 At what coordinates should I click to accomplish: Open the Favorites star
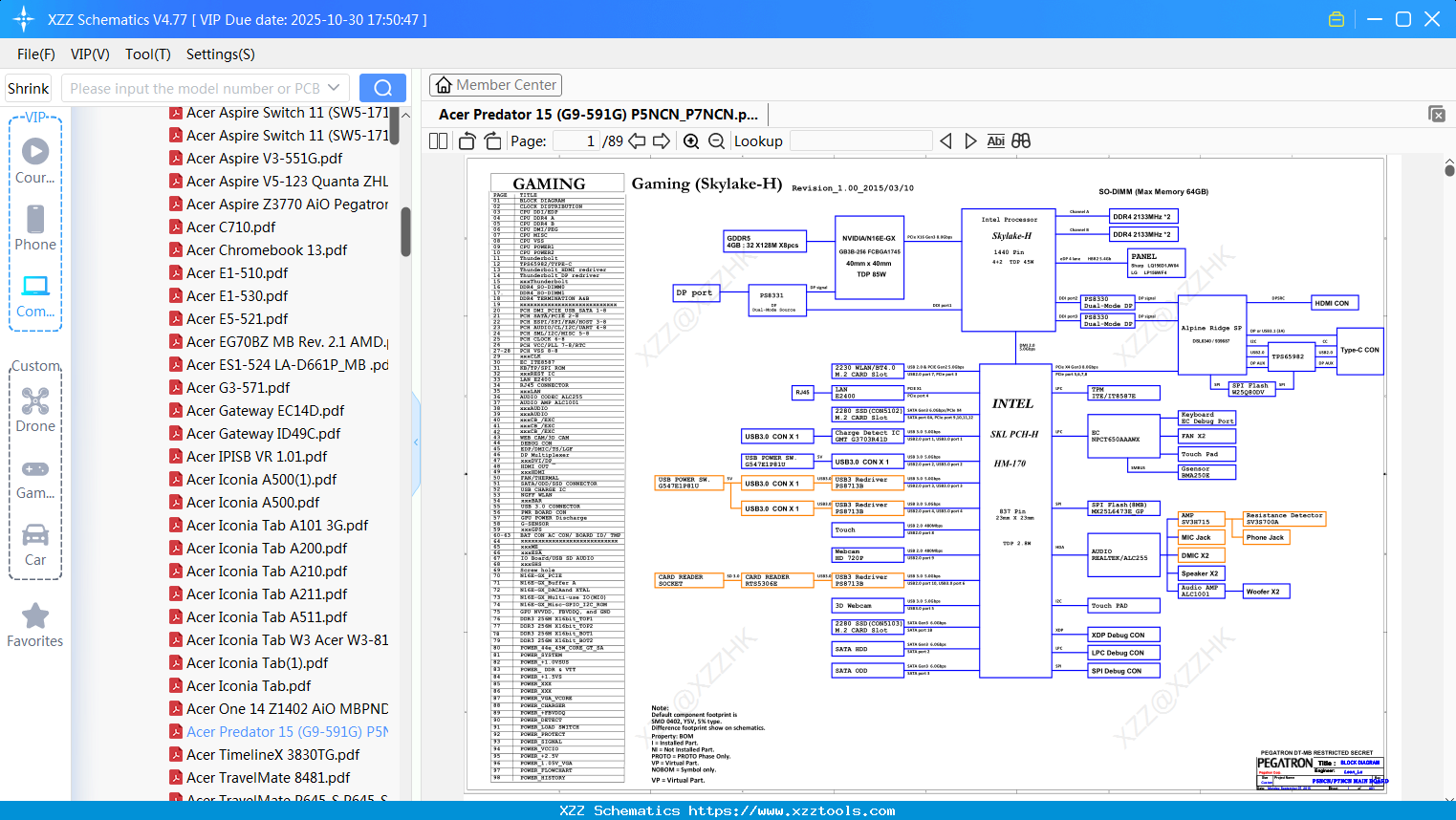tap(35, 625)
